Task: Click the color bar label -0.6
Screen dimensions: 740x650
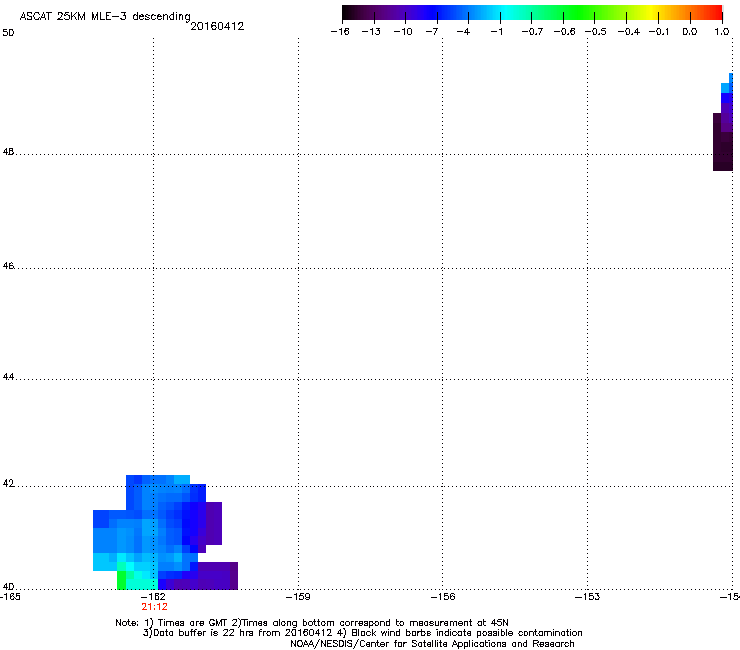Action: point(564,32)
